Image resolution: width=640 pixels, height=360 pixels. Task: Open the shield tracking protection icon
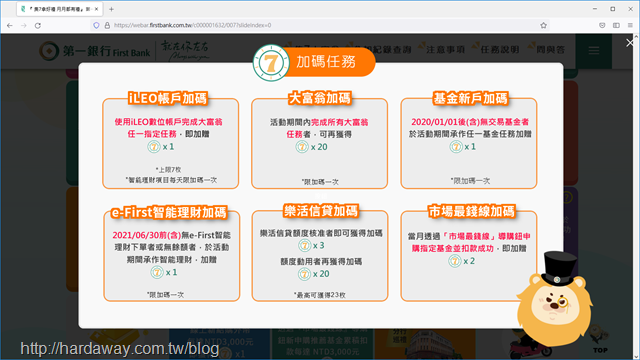[96, 25]
